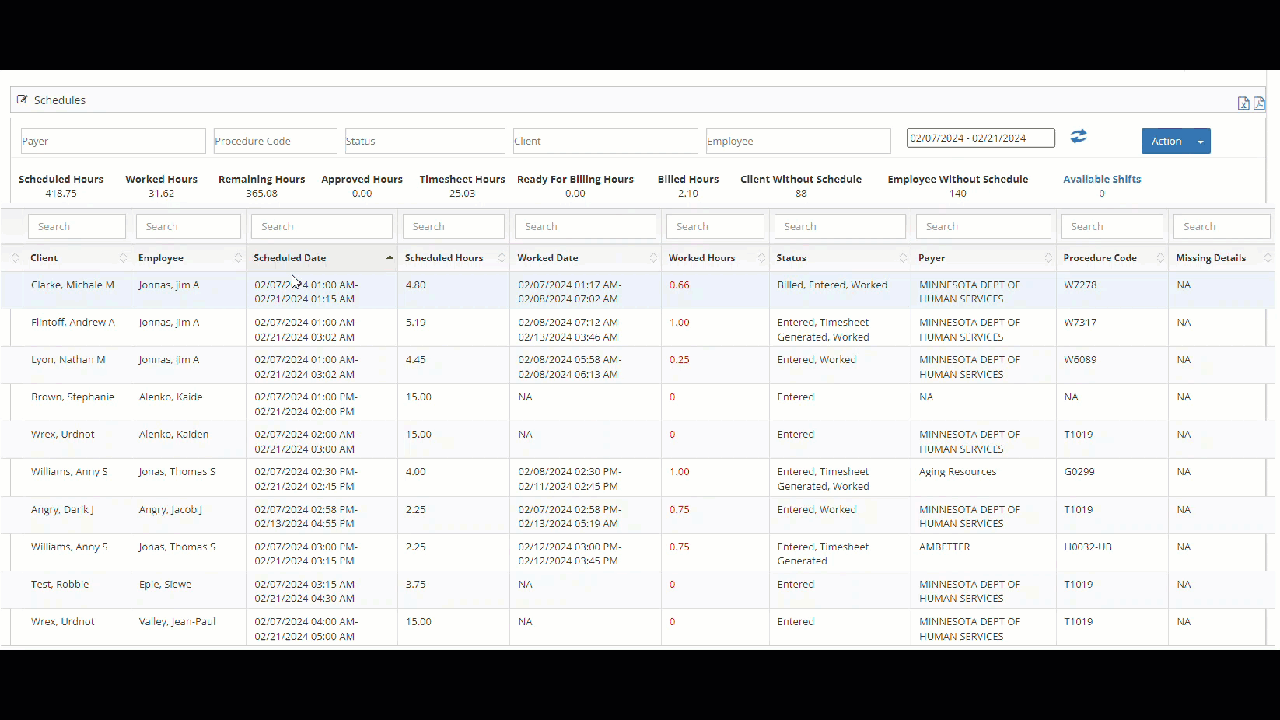Screen dimensions: 1280x720
Task: Click the Search box above Employee column
Action: (188, 227)
